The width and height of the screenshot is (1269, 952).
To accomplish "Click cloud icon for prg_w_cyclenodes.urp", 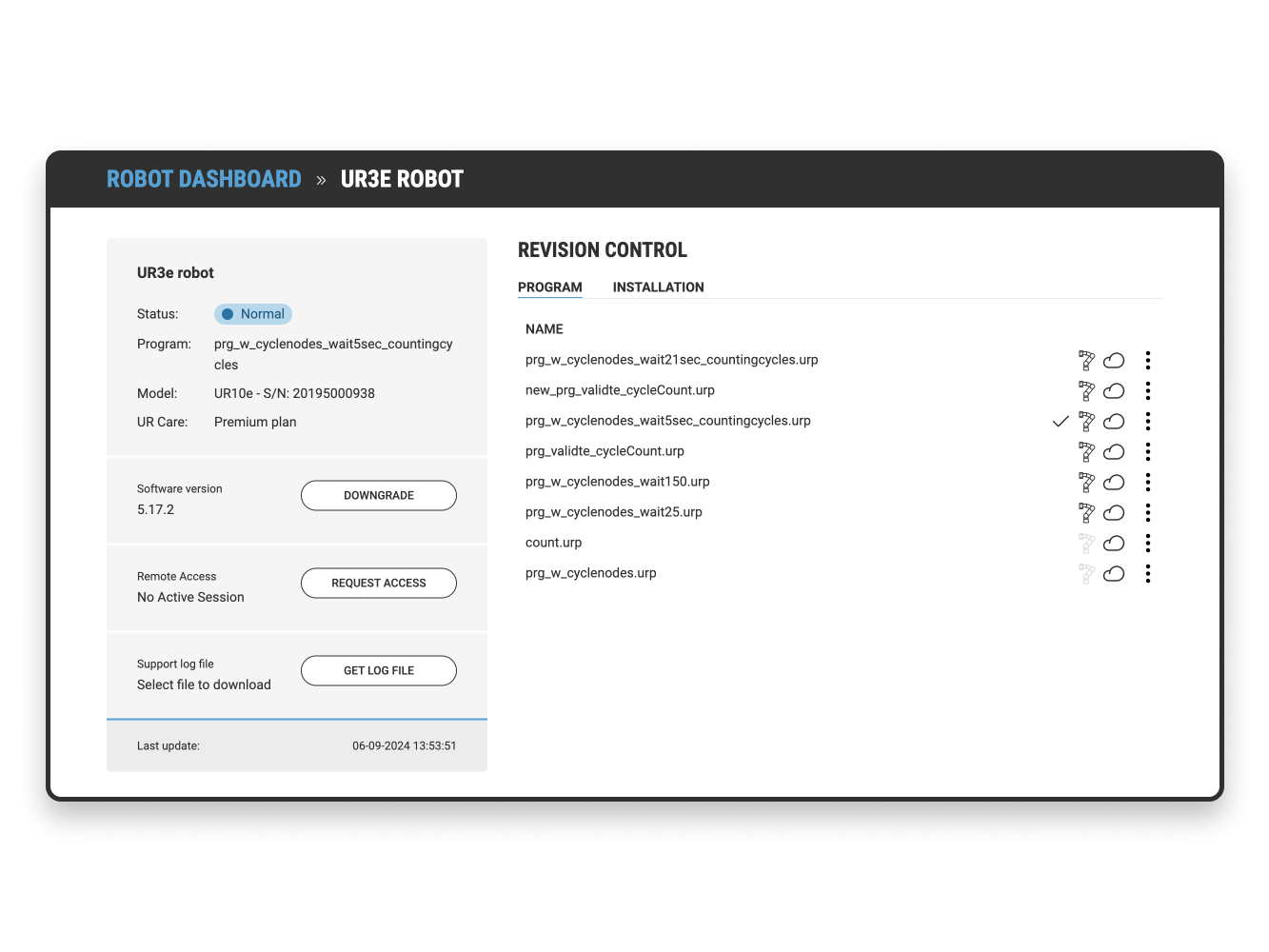I will click(1114, 573).
